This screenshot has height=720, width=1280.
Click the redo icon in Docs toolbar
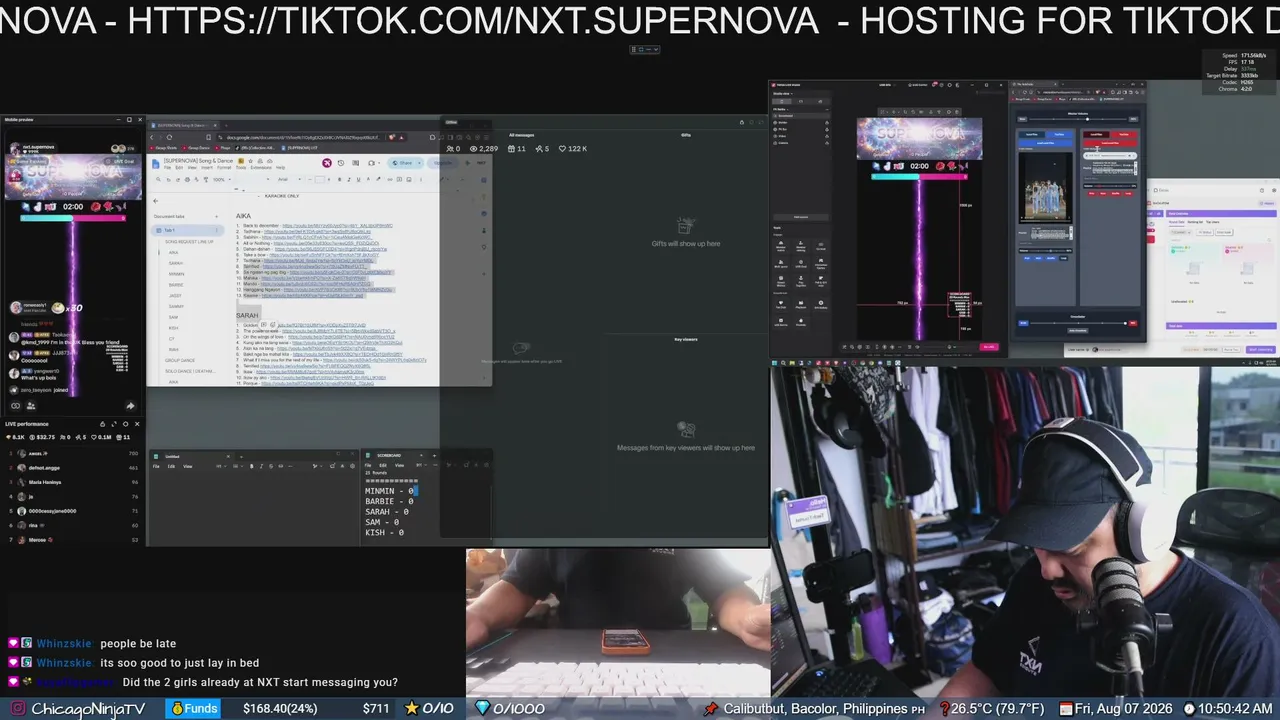pyautogui.click(x=177, y=180)
